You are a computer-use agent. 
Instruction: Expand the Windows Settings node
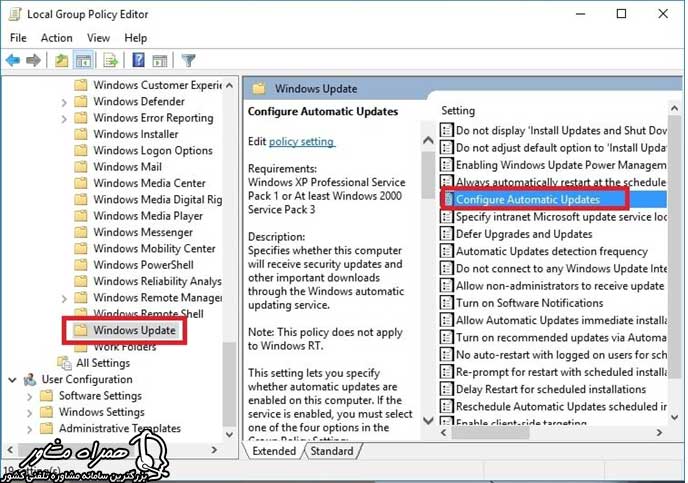pyautogui.click(x=29, y=413)
